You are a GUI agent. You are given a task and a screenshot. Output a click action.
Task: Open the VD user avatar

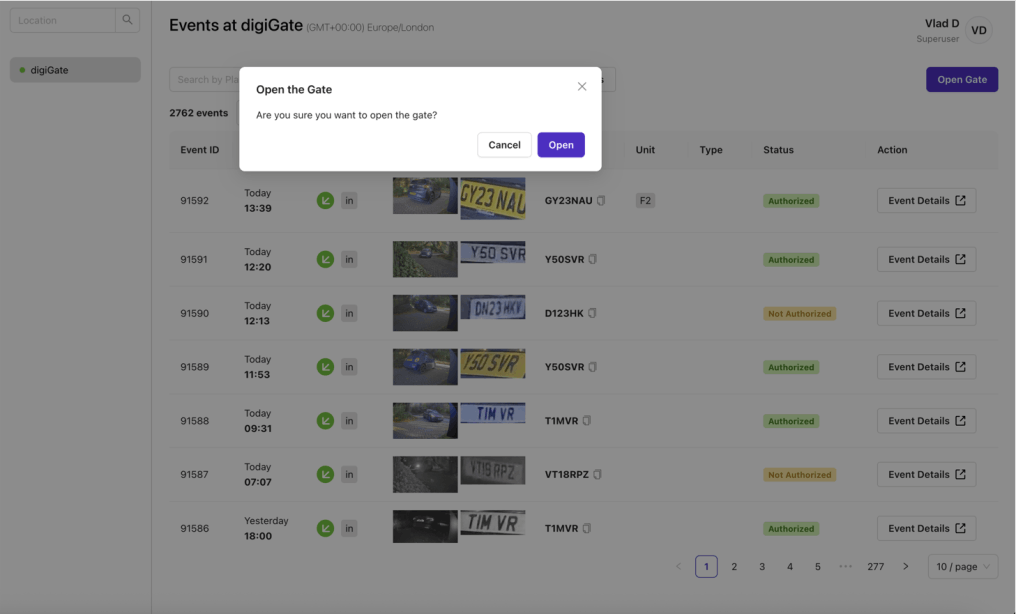tap(979, 30)
